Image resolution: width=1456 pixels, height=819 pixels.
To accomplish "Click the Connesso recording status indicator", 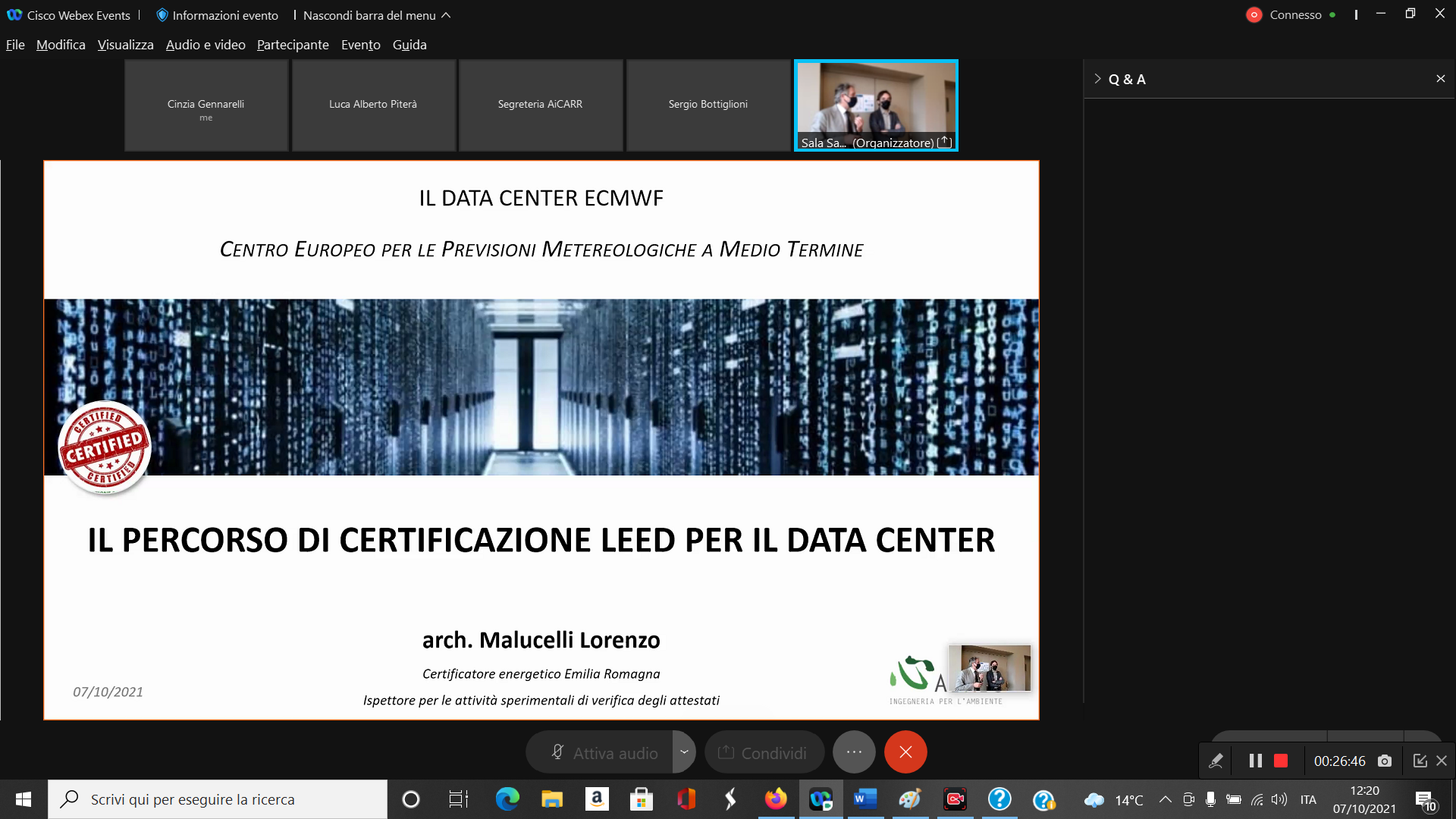I will coord(1254,15).
